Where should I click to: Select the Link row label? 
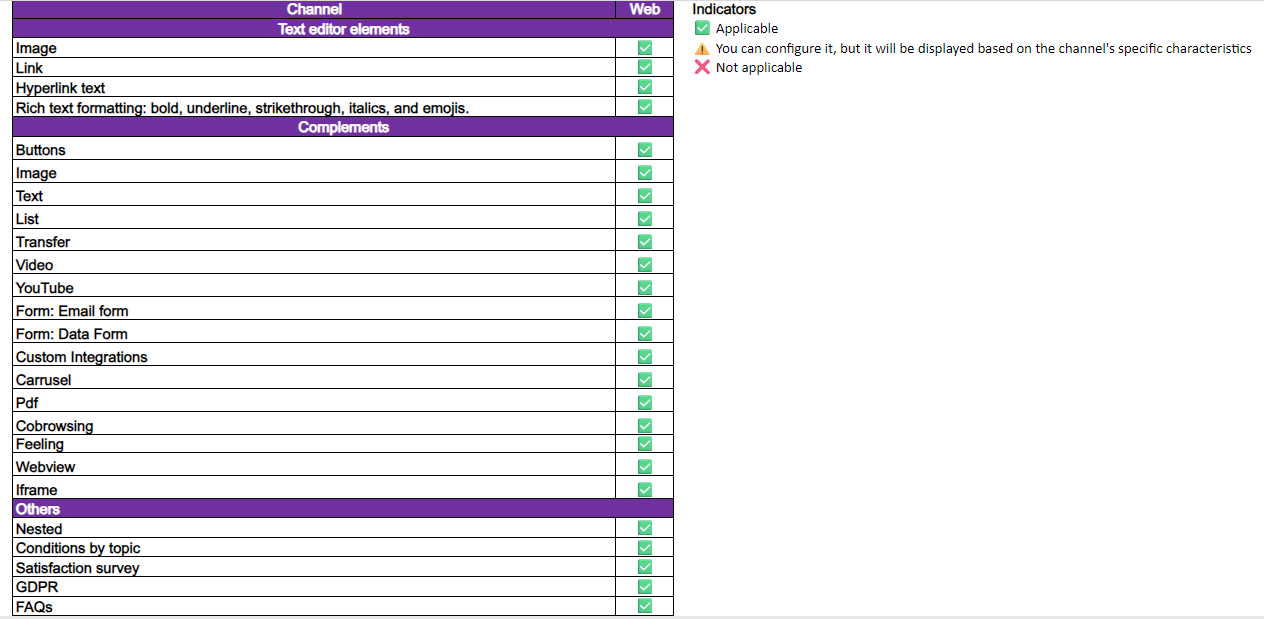(29, 68)
